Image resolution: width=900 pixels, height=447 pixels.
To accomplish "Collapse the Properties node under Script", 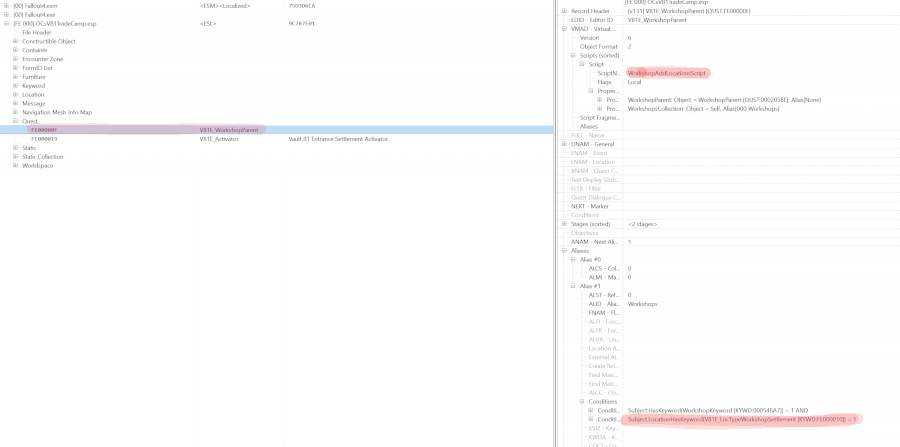I will pyautogui.click(x=591, y=91).
